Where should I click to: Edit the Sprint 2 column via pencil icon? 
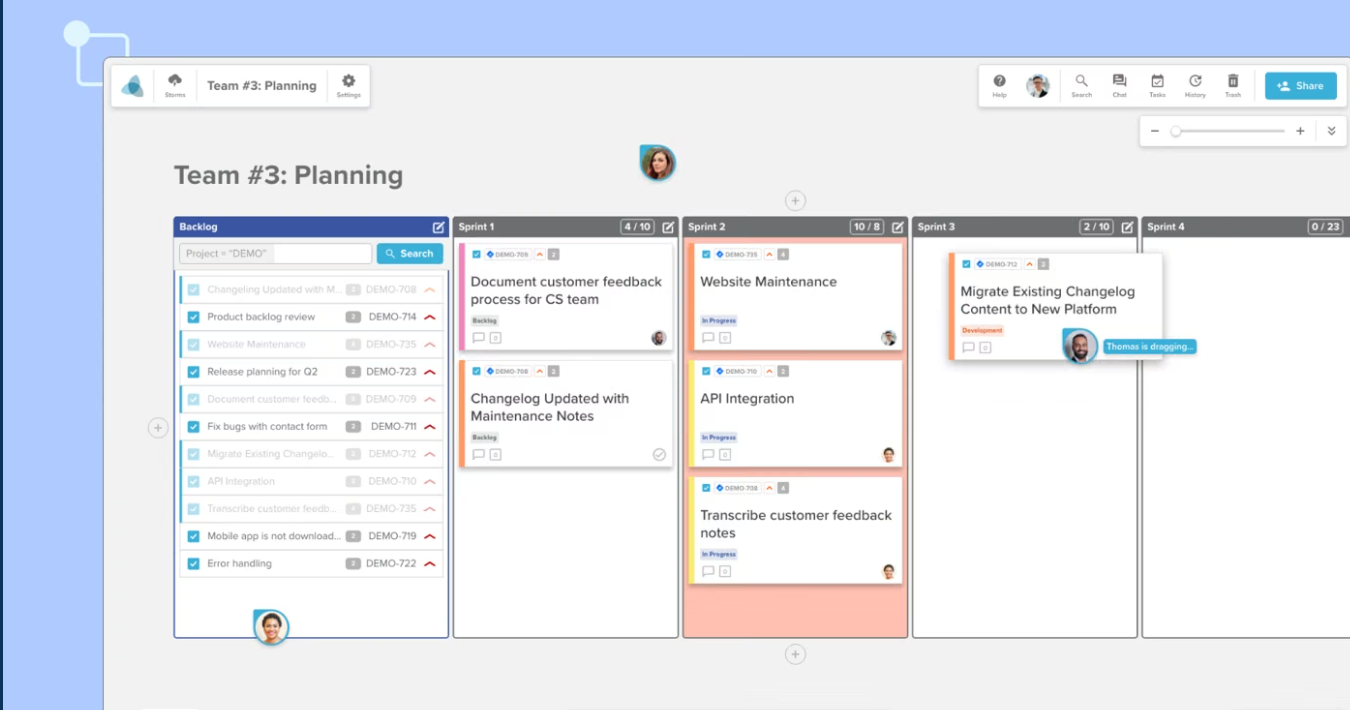[x=898, y=227]
